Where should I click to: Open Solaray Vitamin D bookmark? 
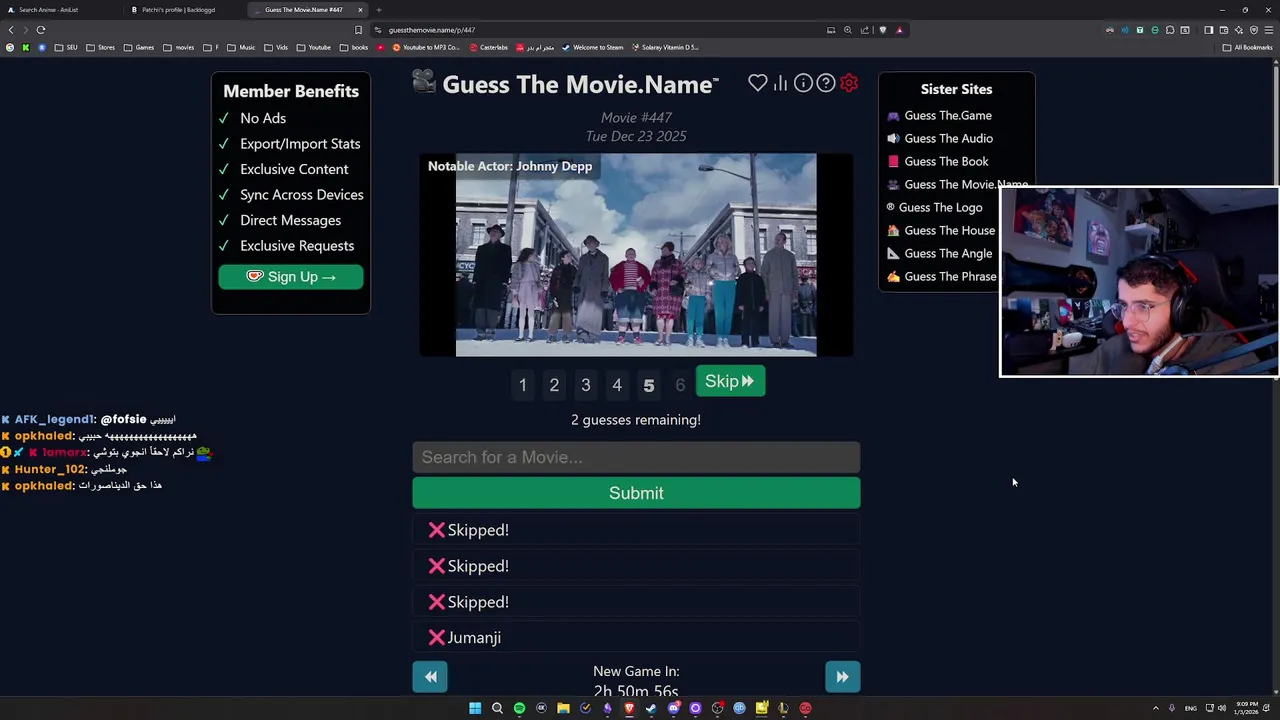[665, 47]
